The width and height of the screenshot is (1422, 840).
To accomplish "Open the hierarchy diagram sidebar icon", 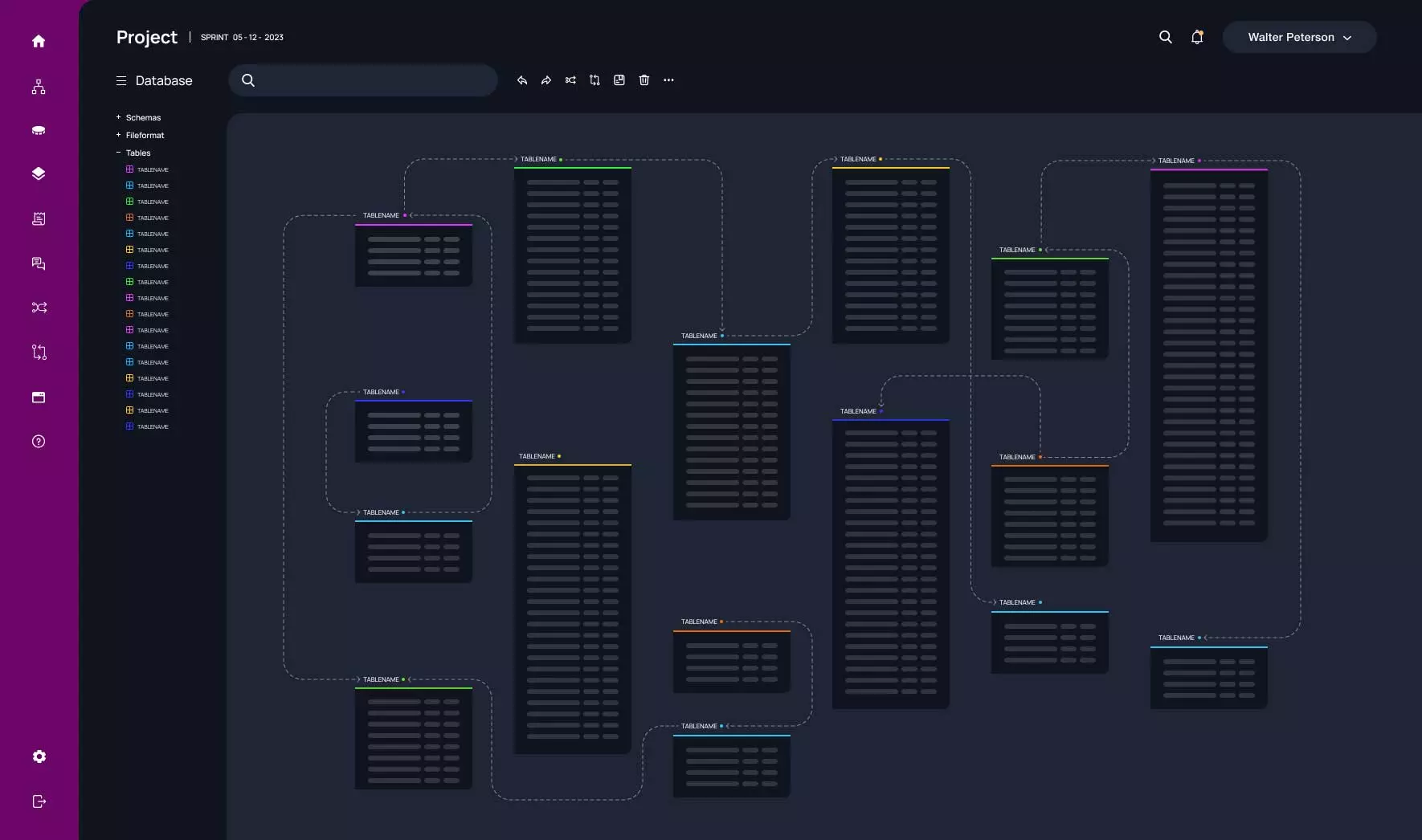I will 39,87.
